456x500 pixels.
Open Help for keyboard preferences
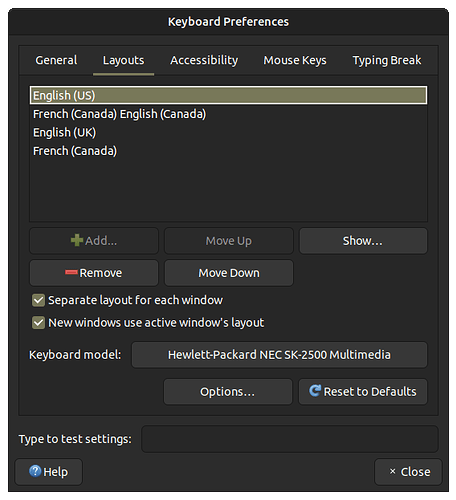49,472
